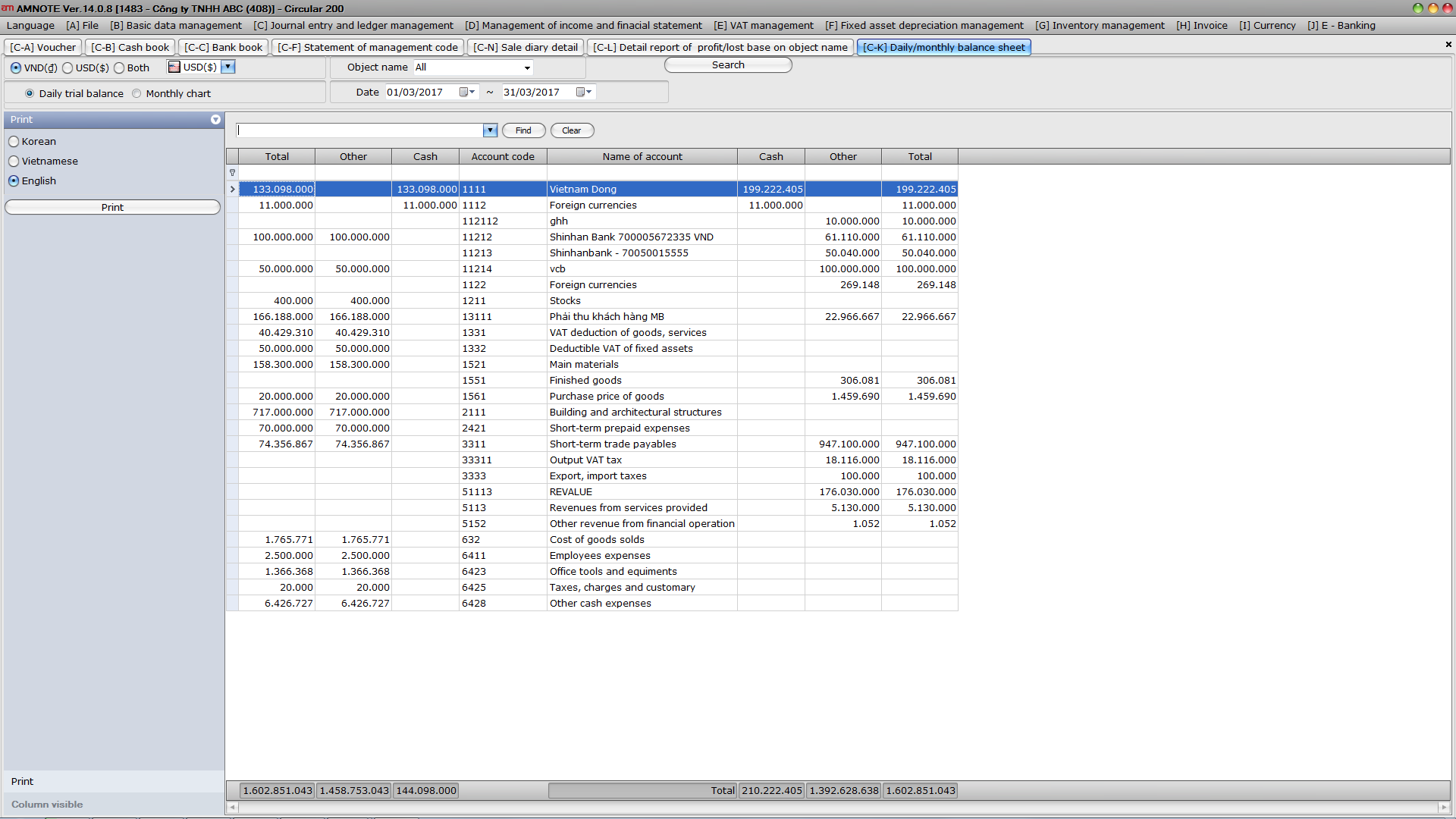Select the USD($) currency radio button

click(x=68, y=68)
